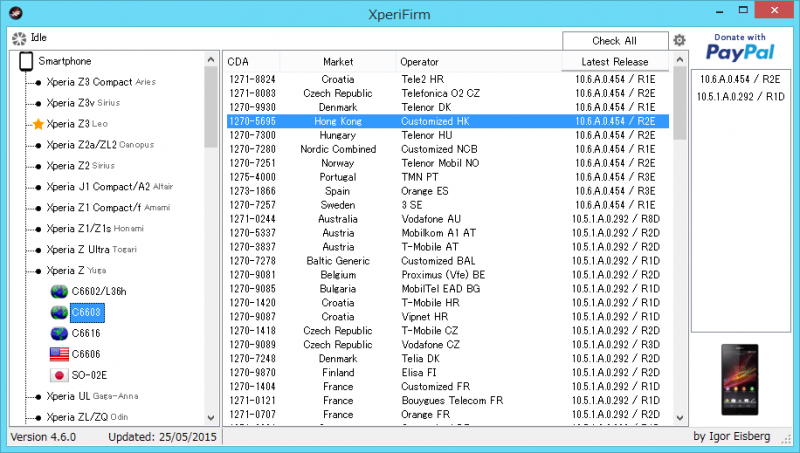Click the Japan flag icon next to SO-02E
The image size is (800, 453).
click(x=59, y=375)
